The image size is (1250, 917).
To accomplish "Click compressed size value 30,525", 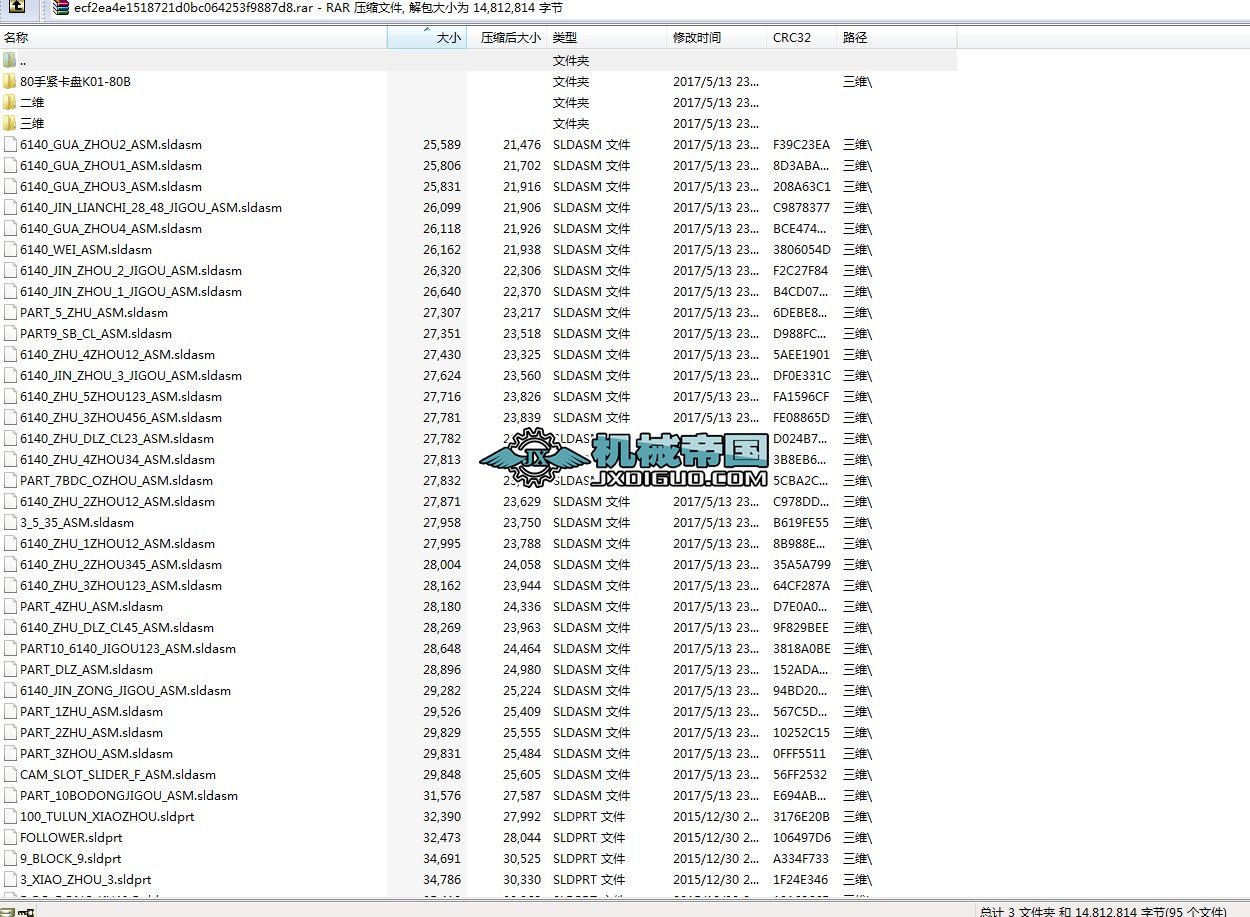I will 522,859.
